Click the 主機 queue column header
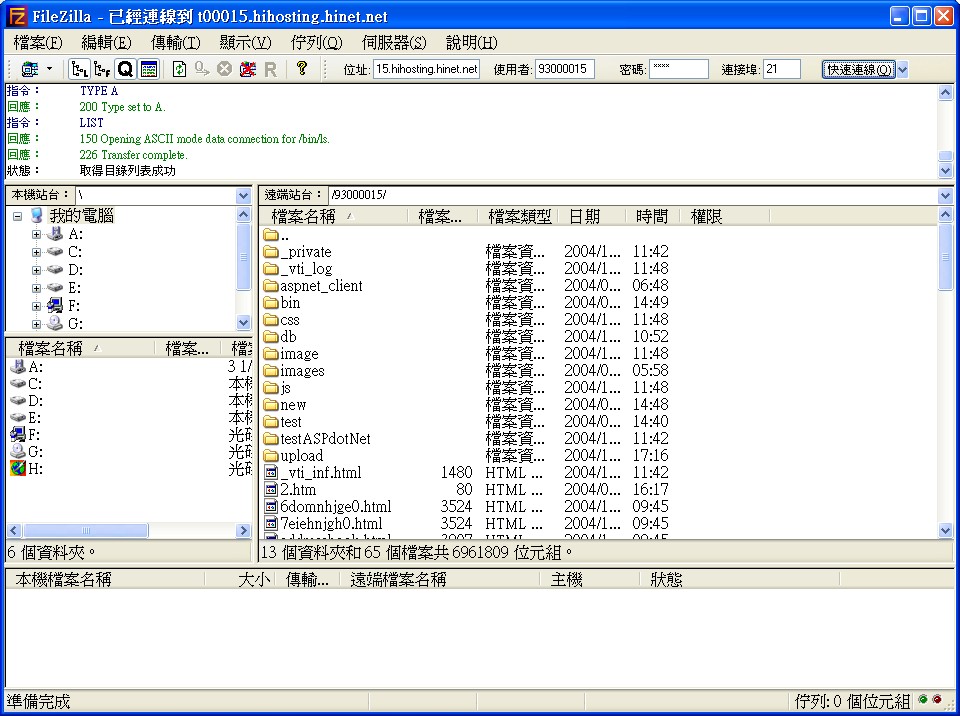This screenshot has width=960, height=716. click(589, 579)
